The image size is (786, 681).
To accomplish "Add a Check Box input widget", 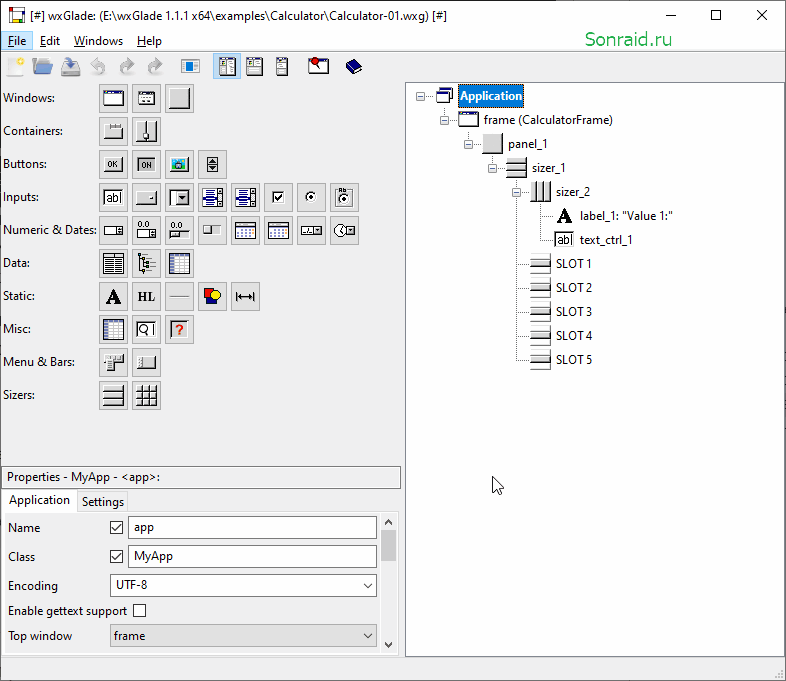I will tap(278, 197).
